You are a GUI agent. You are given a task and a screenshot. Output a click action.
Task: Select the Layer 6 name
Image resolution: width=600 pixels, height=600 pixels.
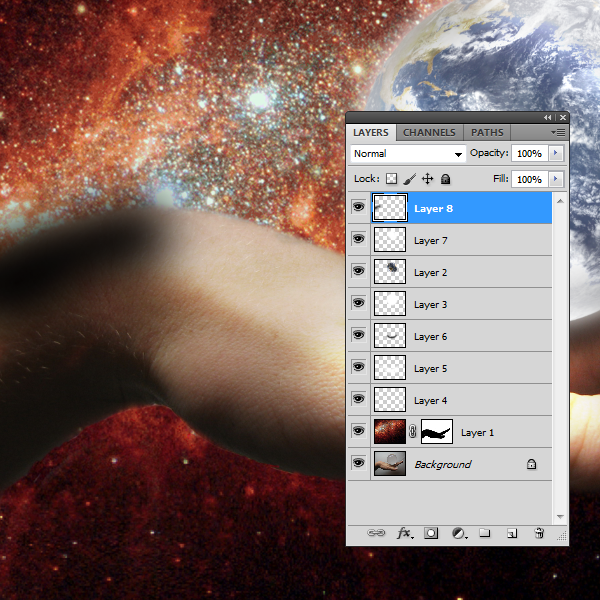[430, 337]
